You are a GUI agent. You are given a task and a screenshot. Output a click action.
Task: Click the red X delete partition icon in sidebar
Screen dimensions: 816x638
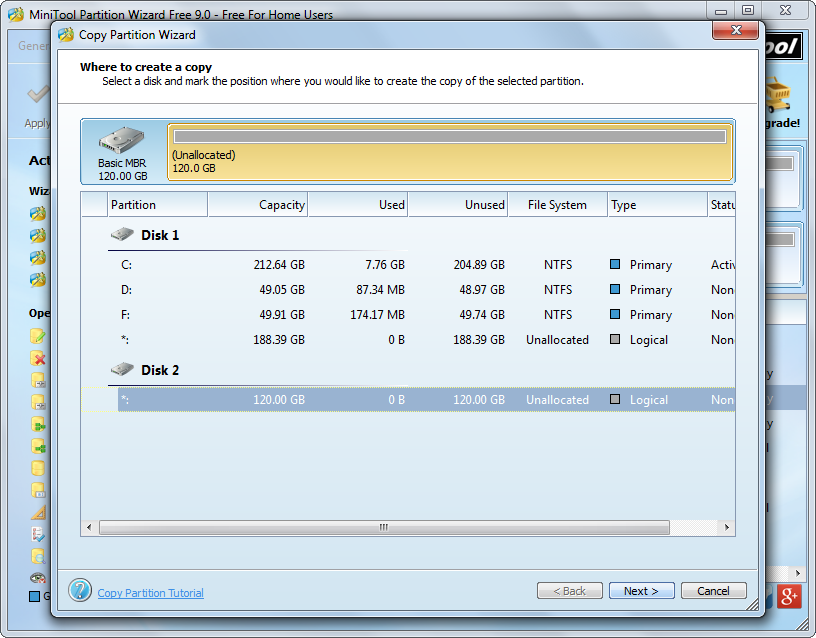pyautogui.click(x=38, y=359)
